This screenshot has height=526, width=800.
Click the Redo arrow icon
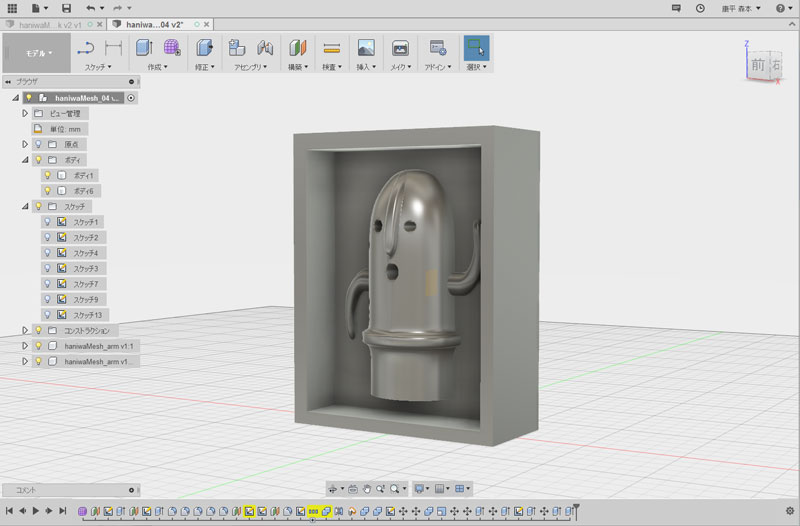point(117,8)
